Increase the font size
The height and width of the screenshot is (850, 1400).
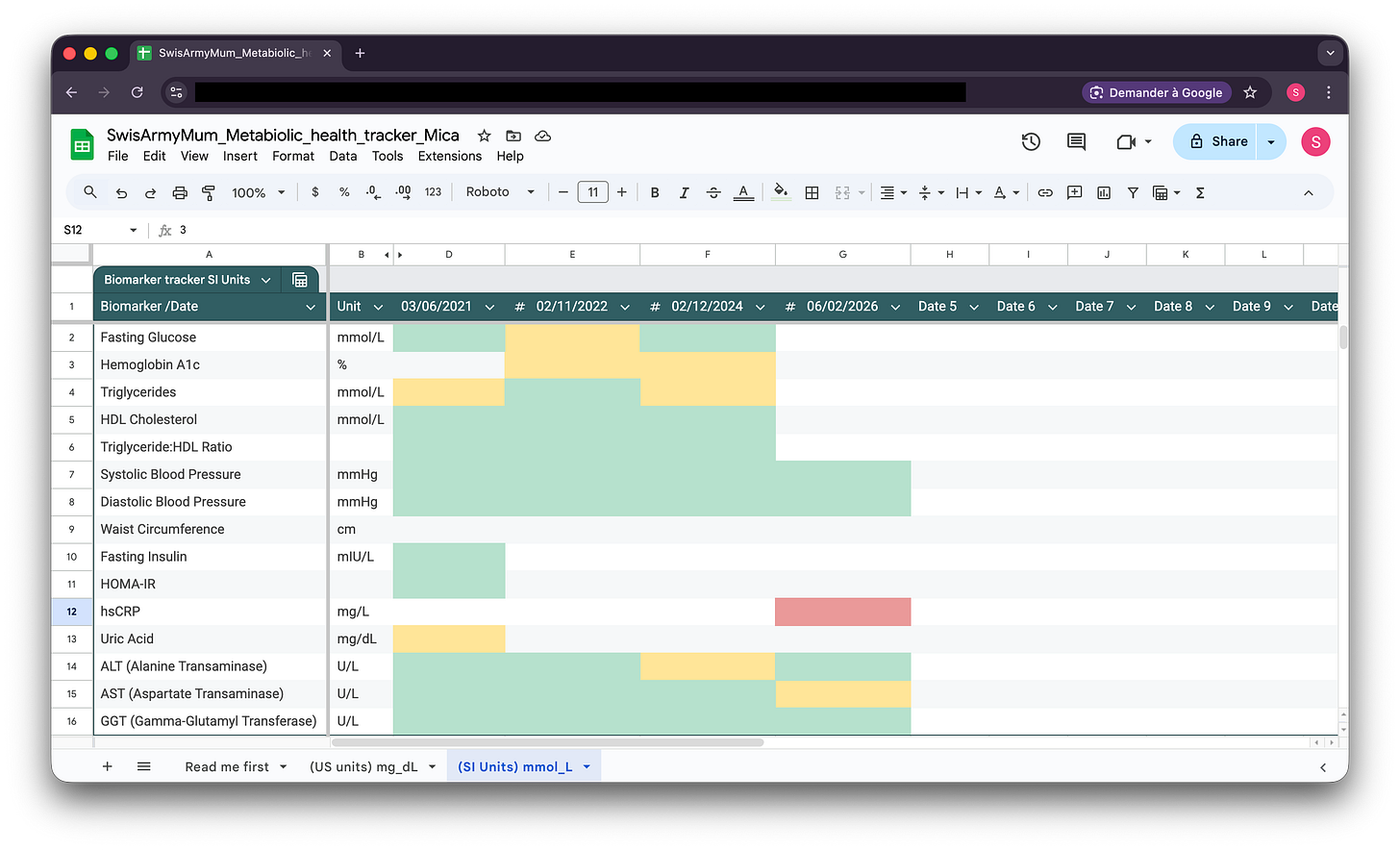[x=622, y=192]
